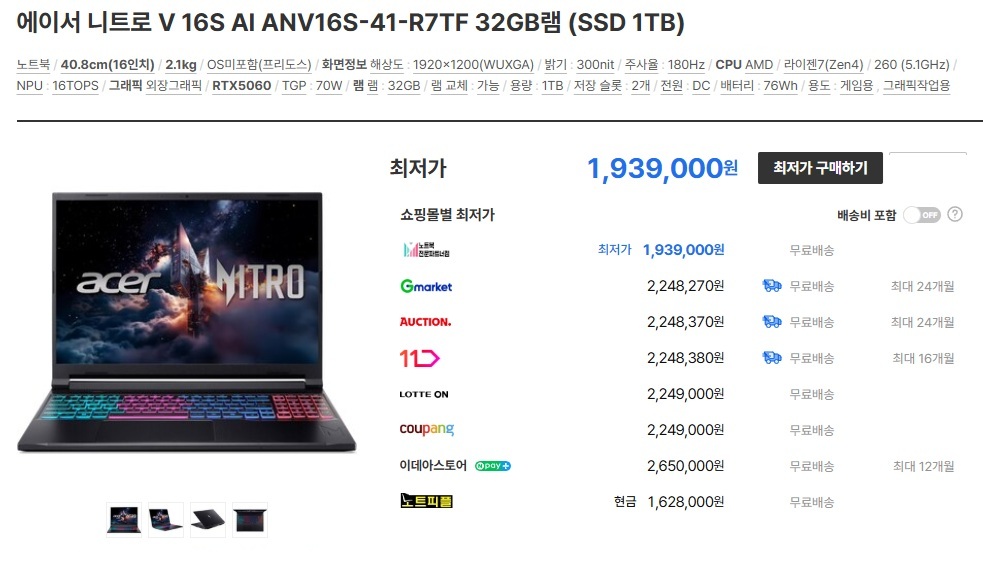Select the fourth rear-view thumbnail

click(250, 520)
